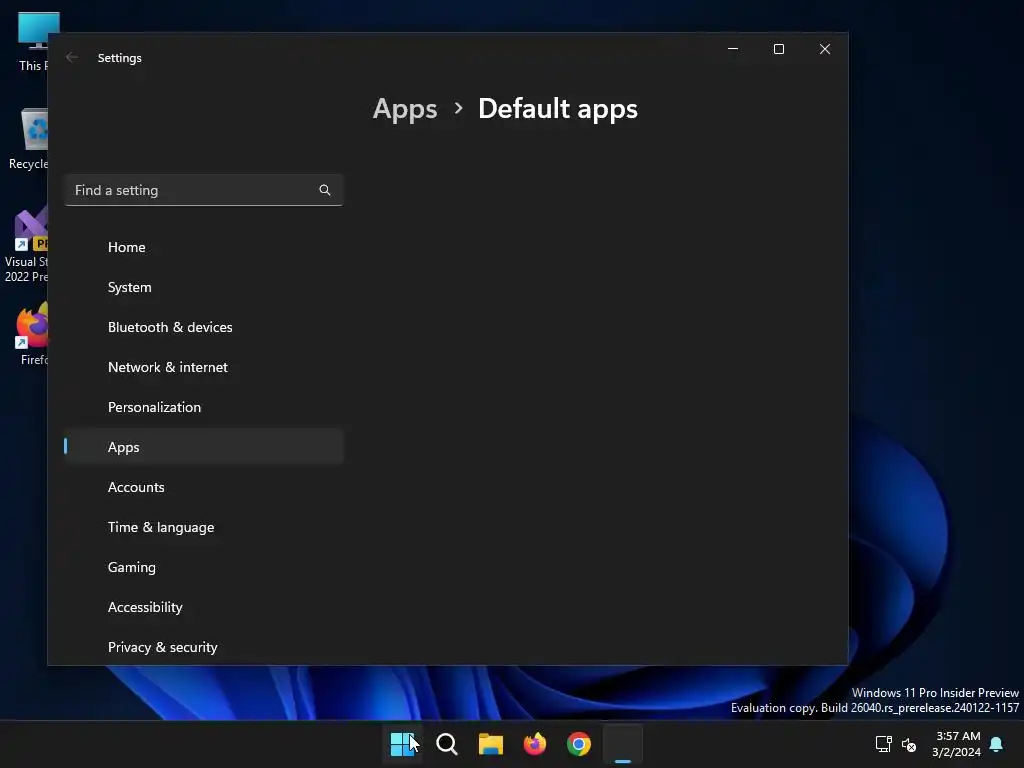Click the network status tray icon
Screen dimensions: 1024x768
(x=883, y=744)
